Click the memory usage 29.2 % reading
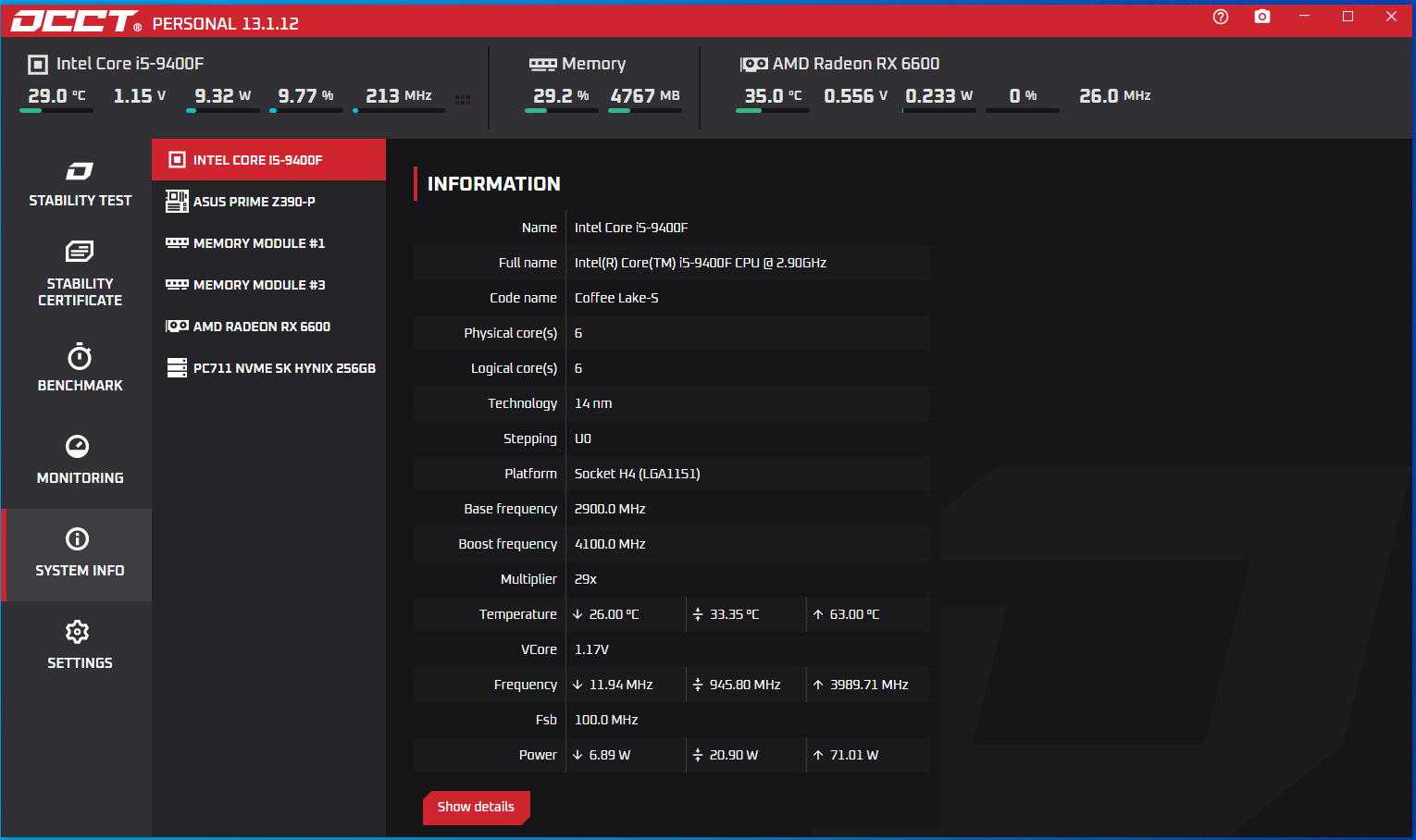 pyautogui.click(x=561, y=96)
